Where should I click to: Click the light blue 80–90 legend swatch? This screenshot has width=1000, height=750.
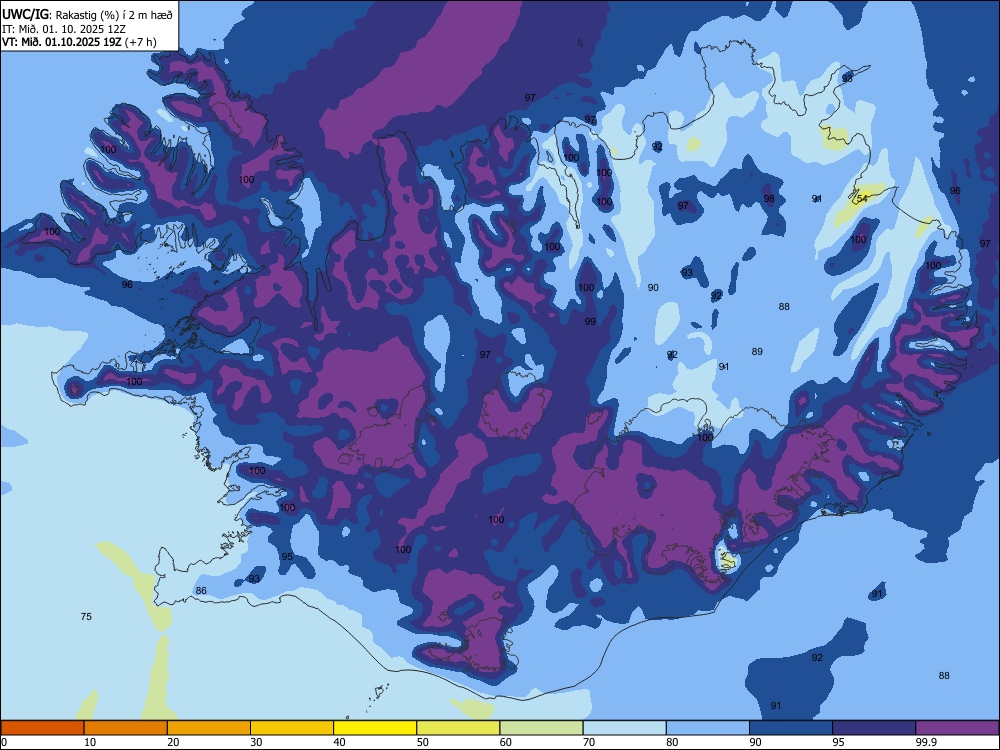(x=708, y=728)
